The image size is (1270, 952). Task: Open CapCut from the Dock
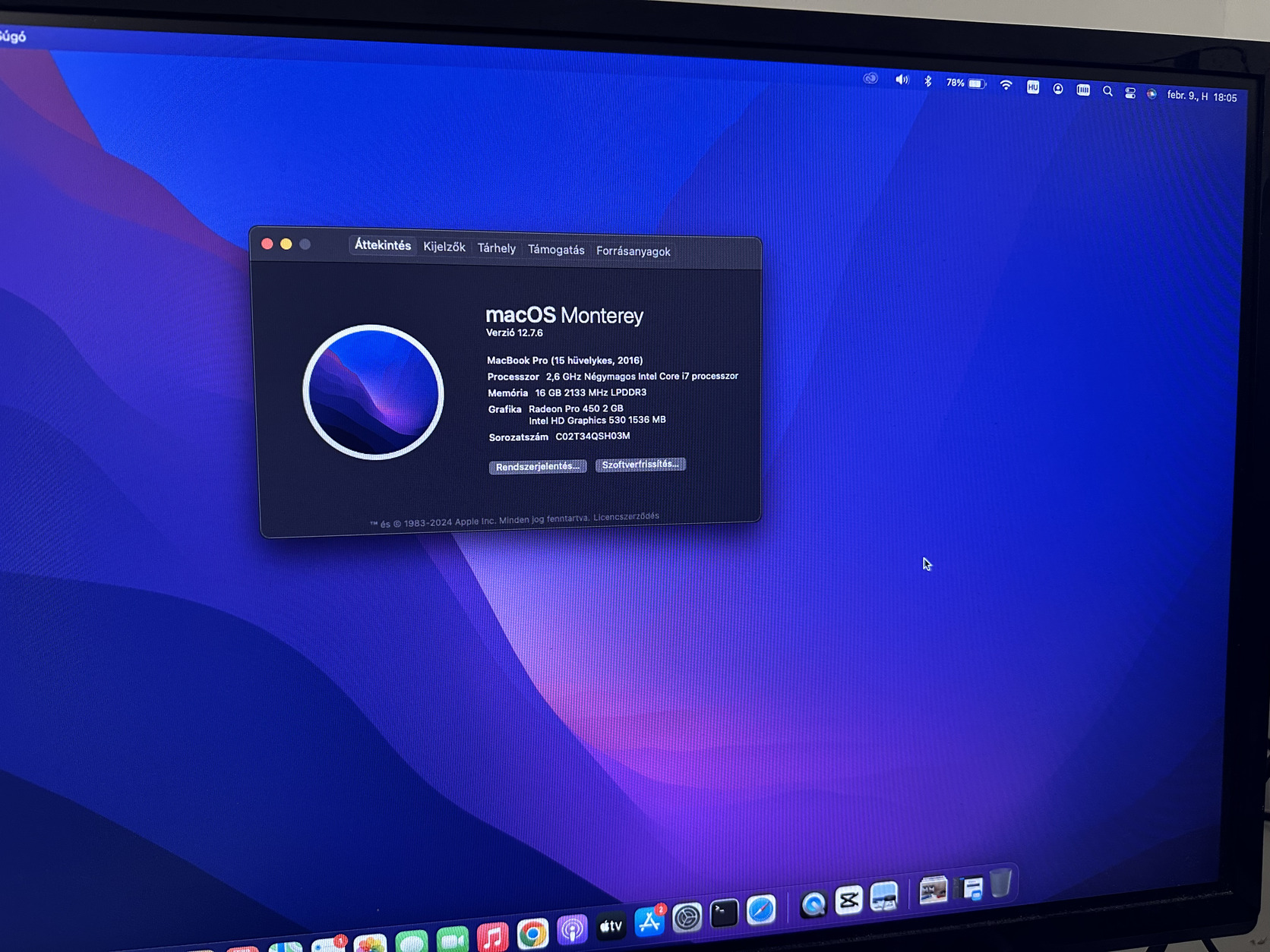point(848,900)
